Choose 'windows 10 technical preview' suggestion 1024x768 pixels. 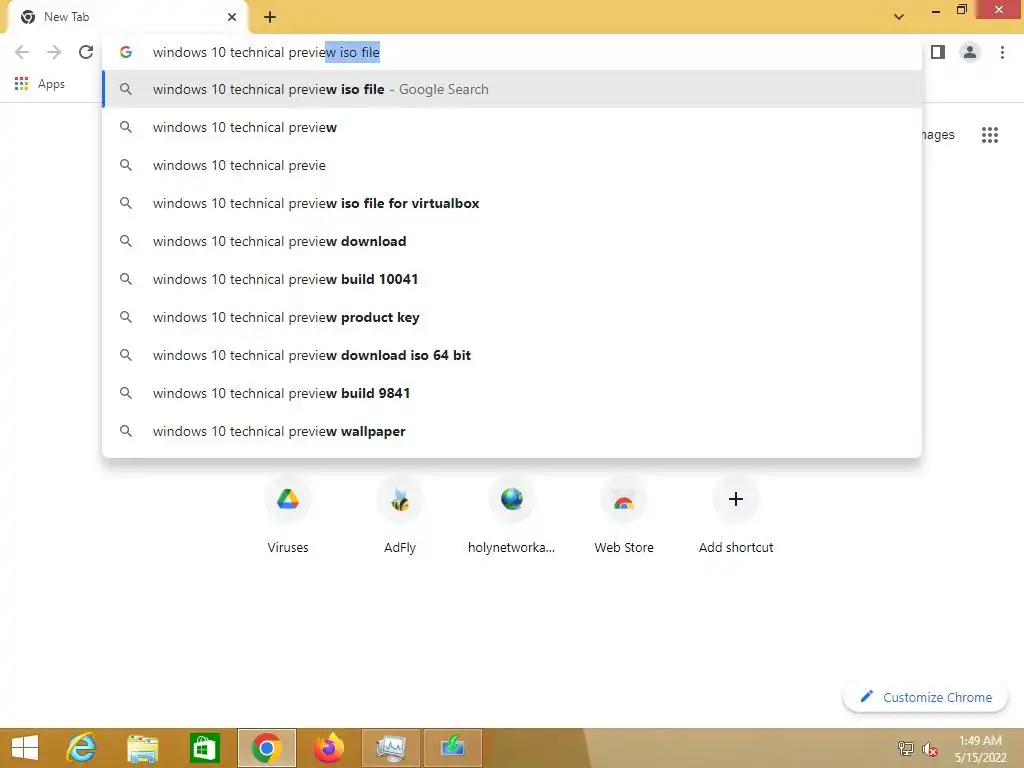(x=512, y=127)
